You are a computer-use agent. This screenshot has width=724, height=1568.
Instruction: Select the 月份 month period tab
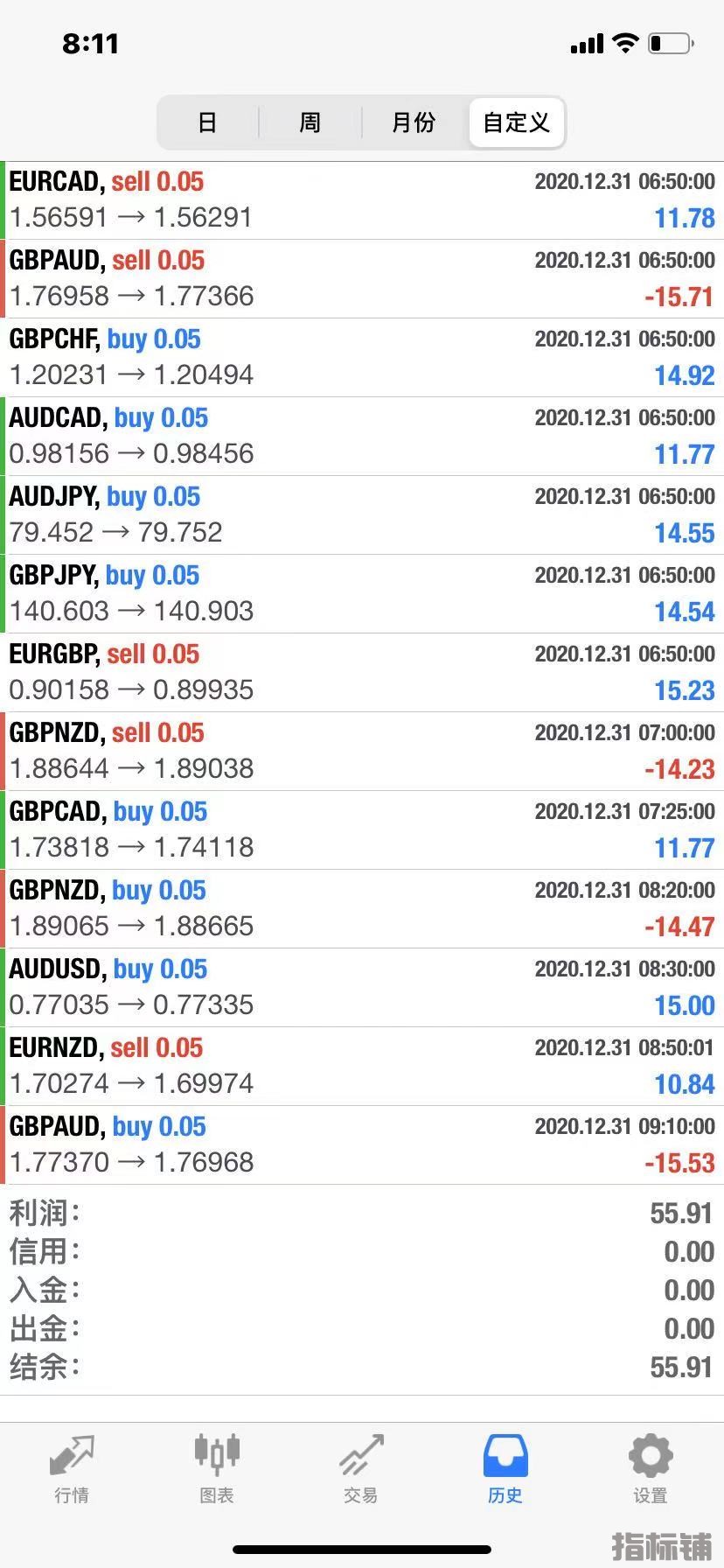(x=413, y=122)
